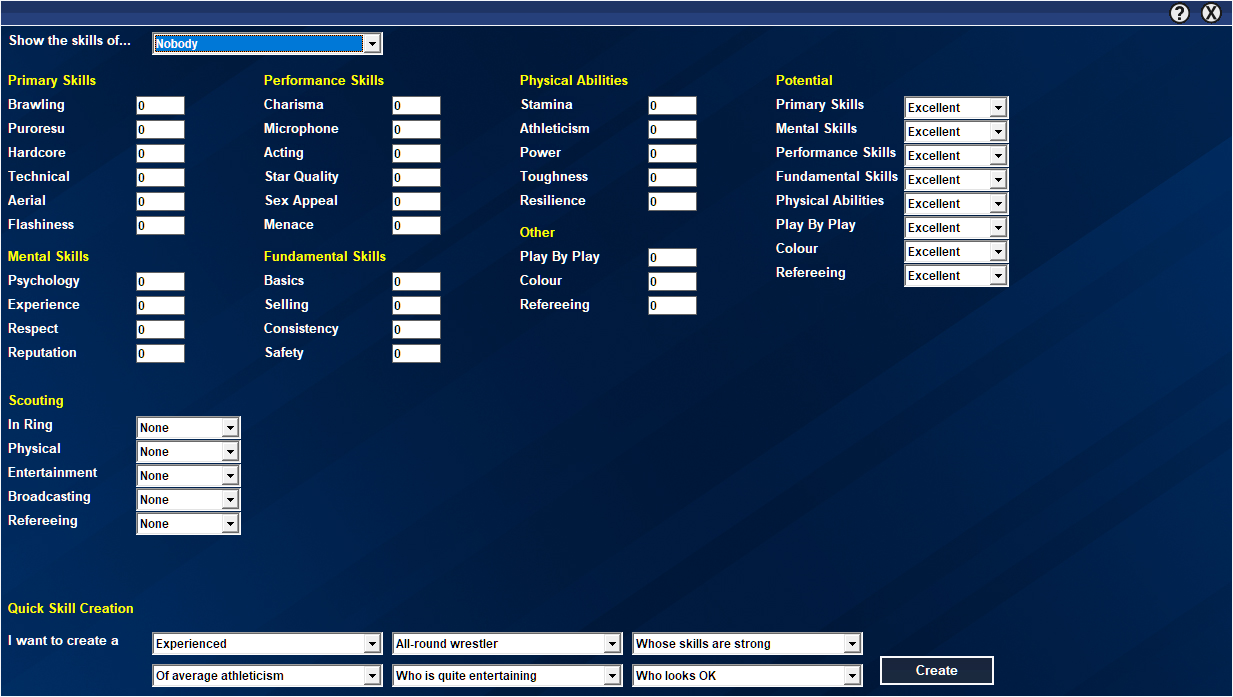Screen dimensions: 1233x697
Task: Expand the 'All-round wrestler' dropdown
Action: [x=507, y=644]
